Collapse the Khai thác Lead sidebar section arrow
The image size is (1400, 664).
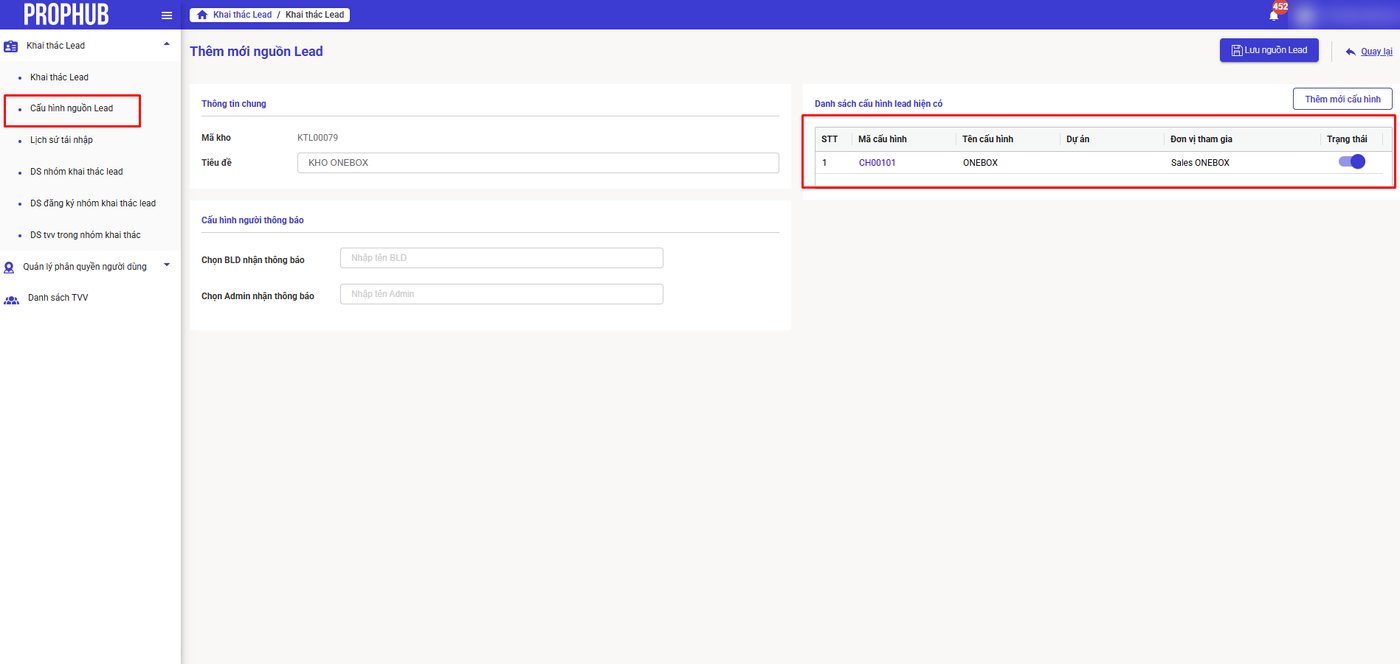166,44
